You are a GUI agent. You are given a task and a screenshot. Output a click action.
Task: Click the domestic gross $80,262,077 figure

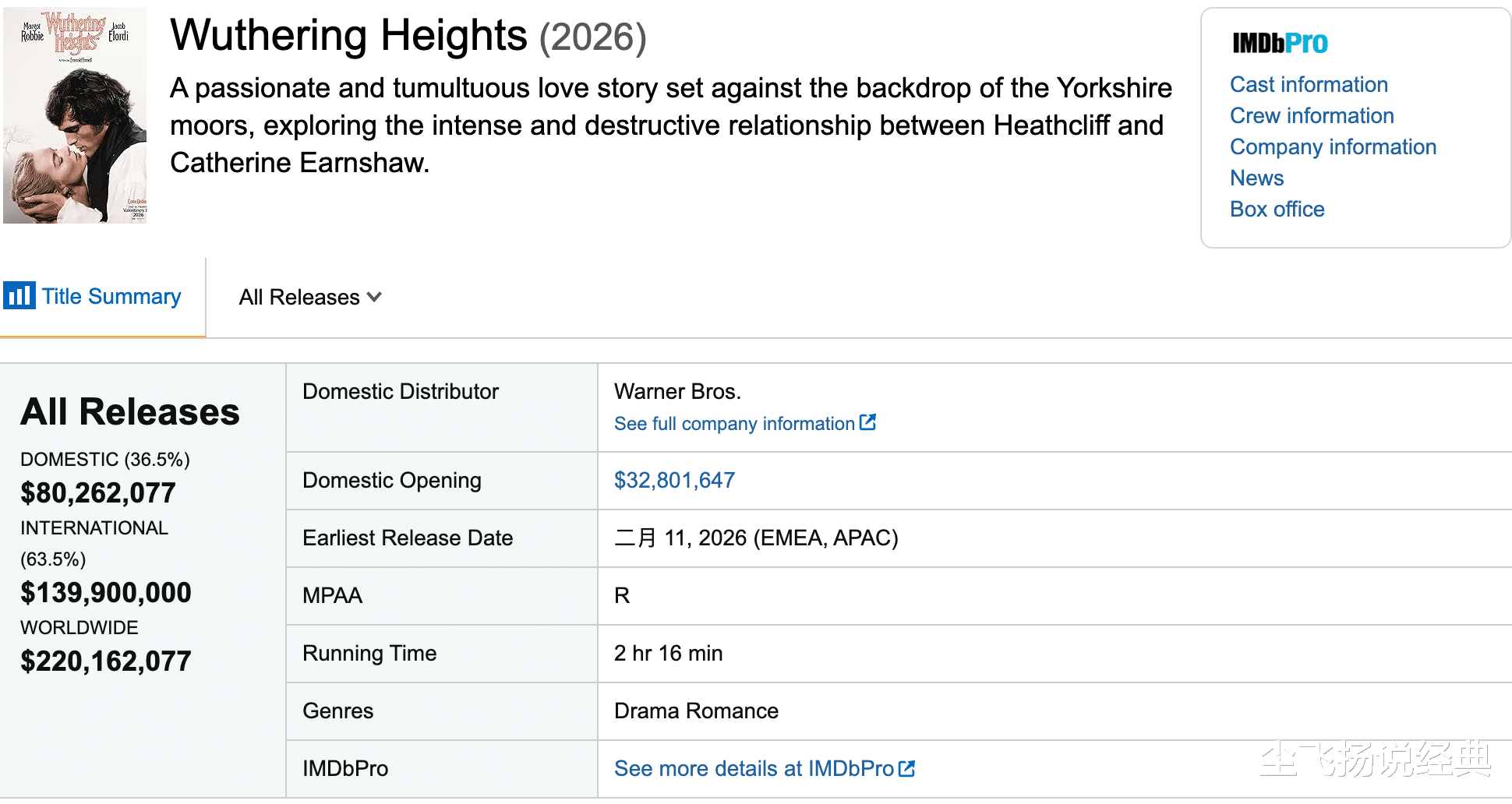click(98, 493)
